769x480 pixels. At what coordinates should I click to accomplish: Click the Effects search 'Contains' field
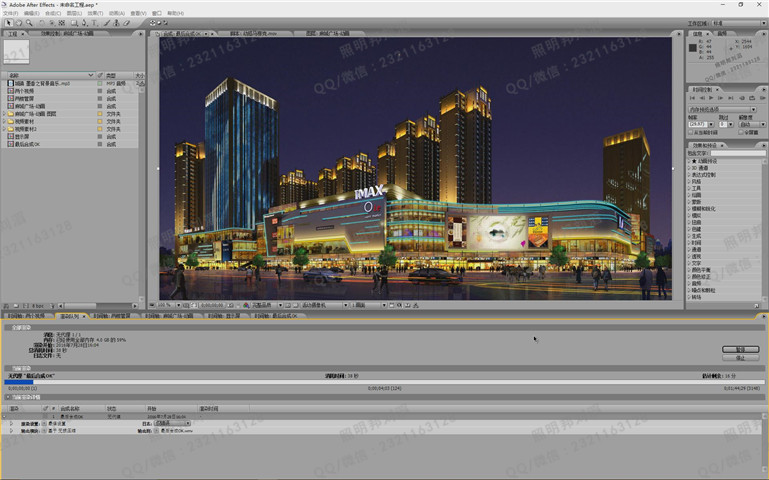[738, 153]
